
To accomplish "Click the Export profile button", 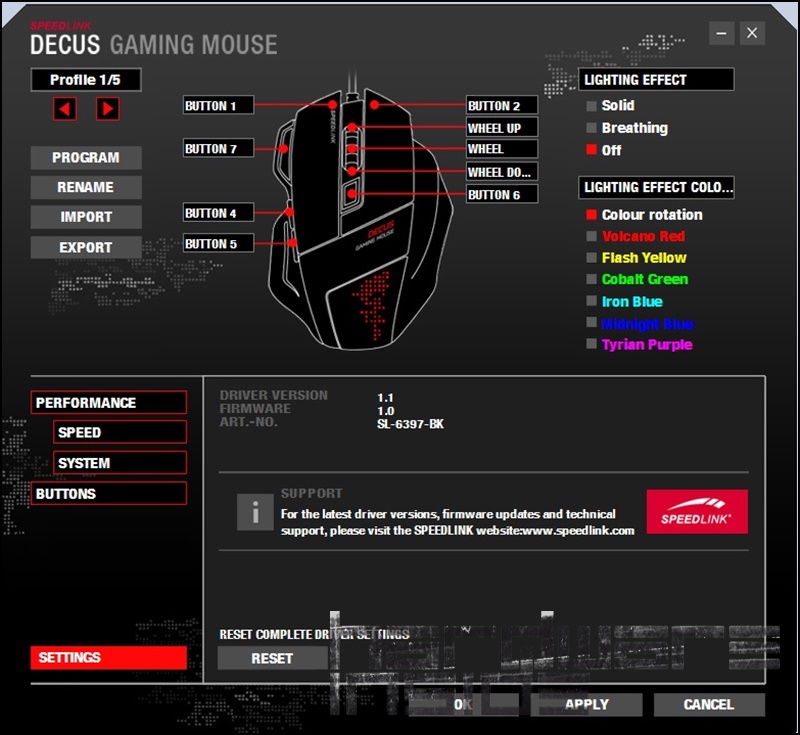I will coord(85,247).
